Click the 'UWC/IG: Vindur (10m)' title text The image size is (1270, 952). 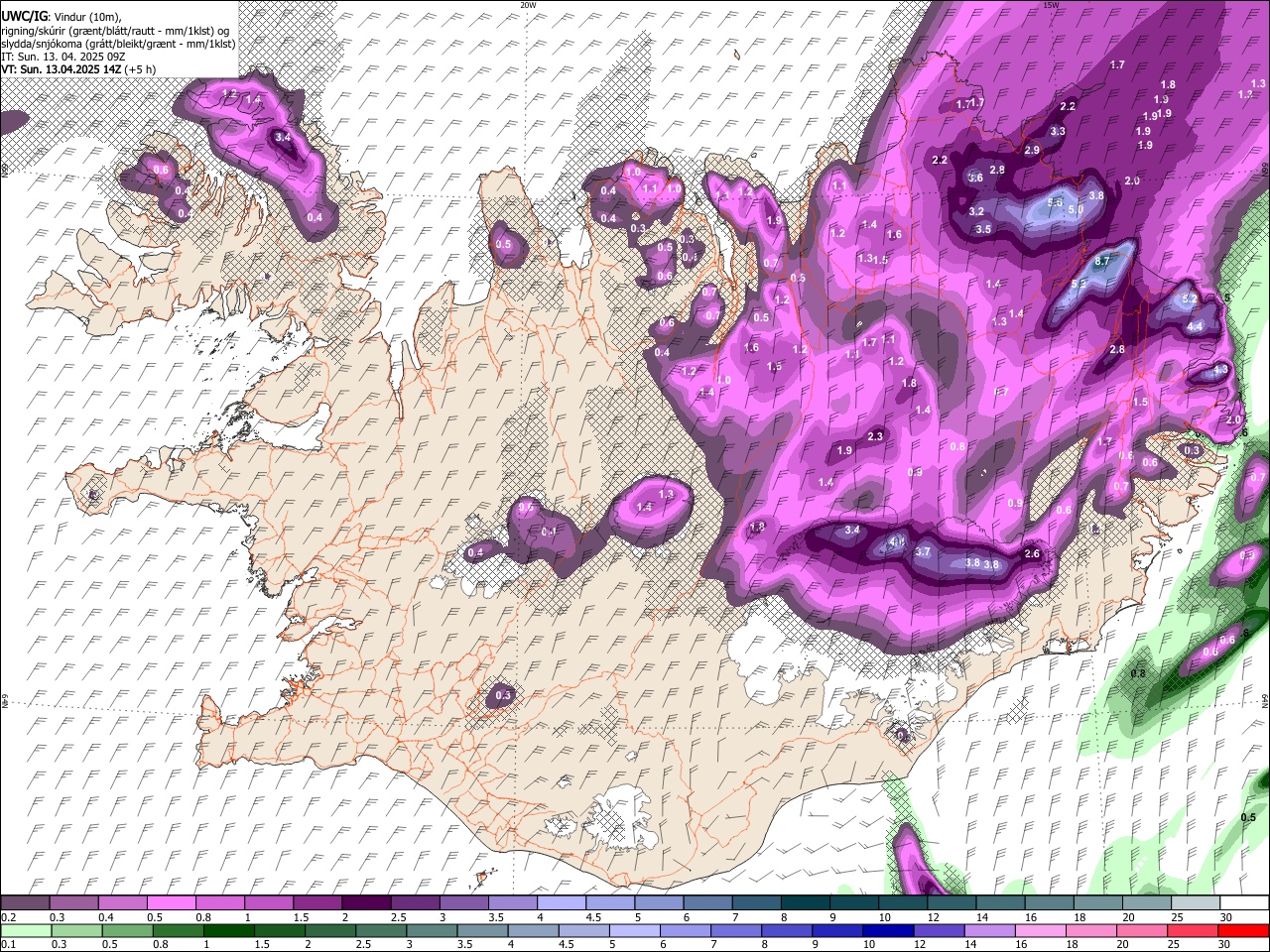click(x=62, y=17)
